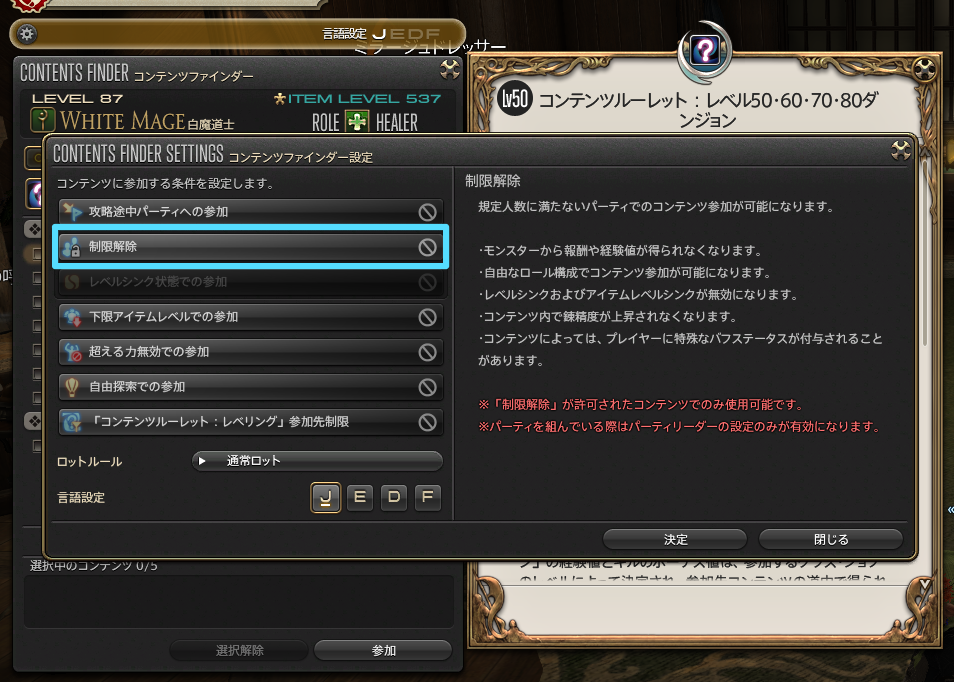Click the コンテンツルーレット:レベリング restriction icon

[72, 422]
